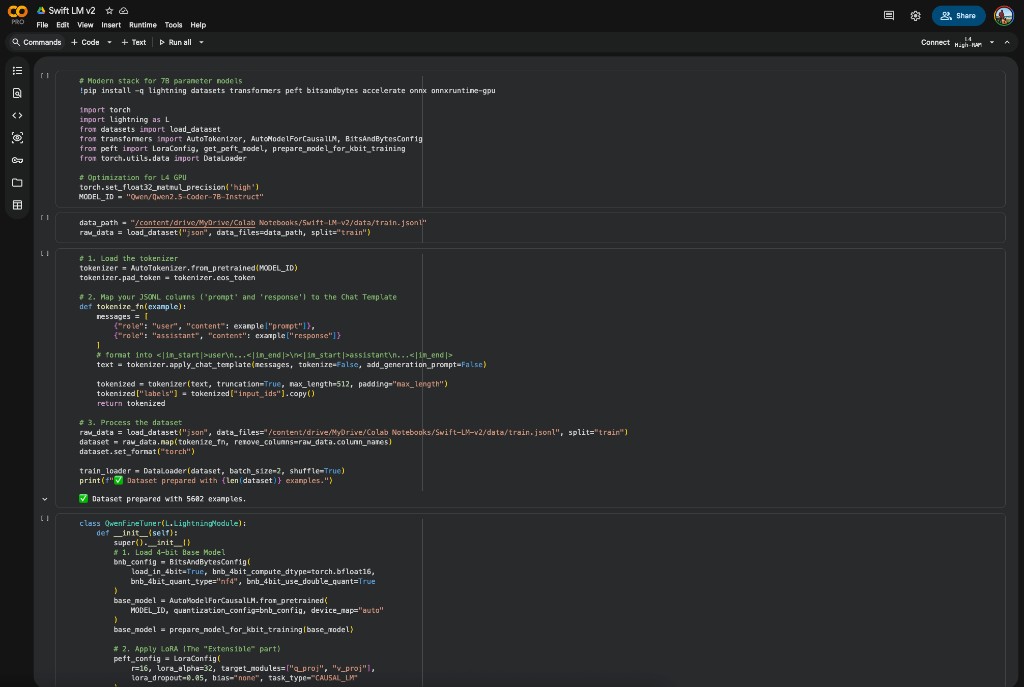Star the Swift LM v2 notebook

(x=109, y=10)
